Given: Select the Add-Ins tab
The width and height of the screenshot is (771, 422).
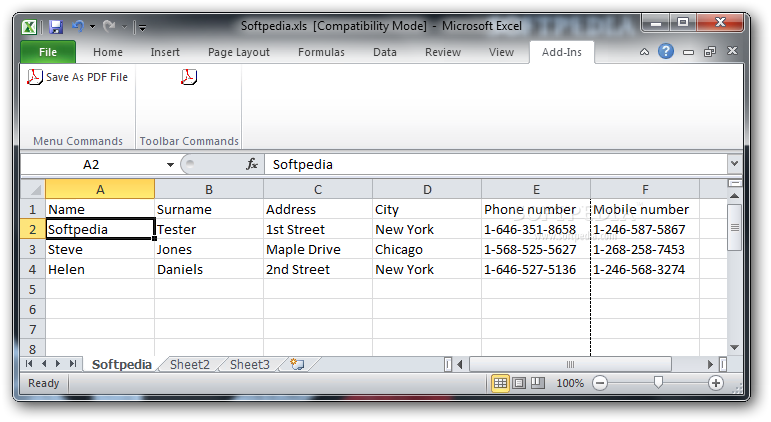Looking at the screenshot, I should point(562,52).
